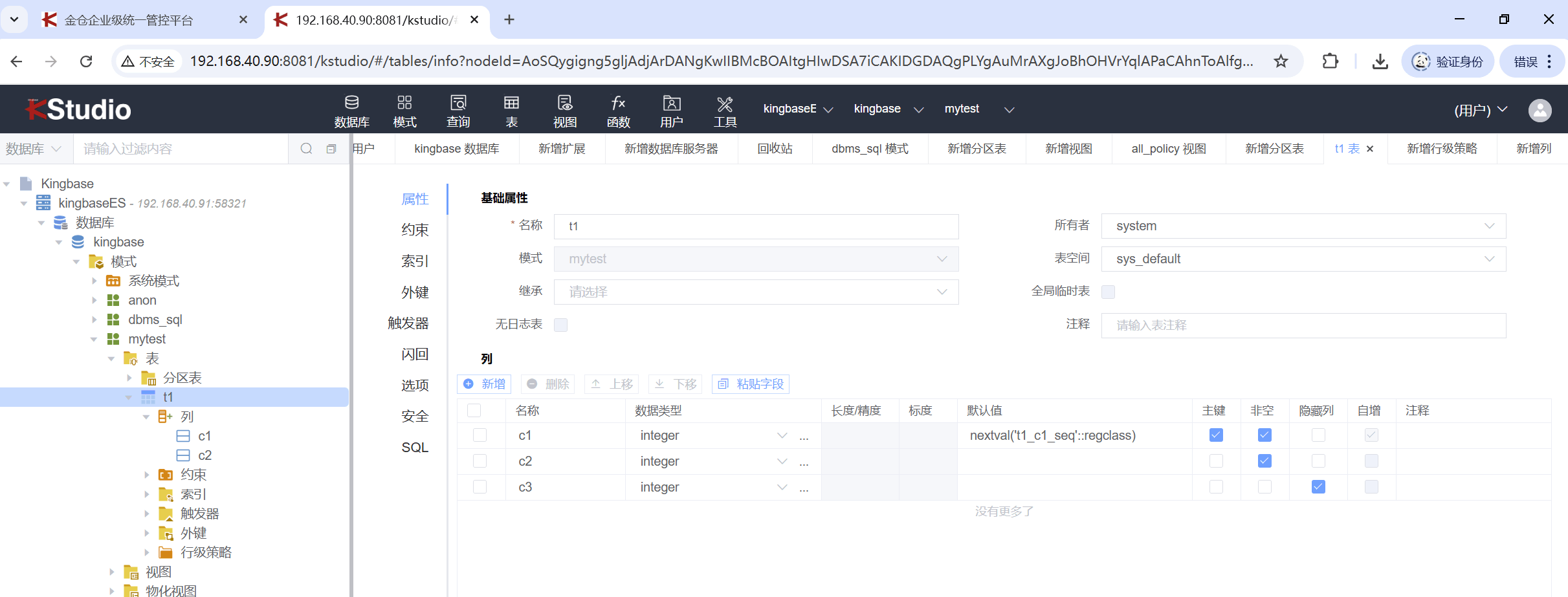Focus the 注释 input field

pos(1303,325)
